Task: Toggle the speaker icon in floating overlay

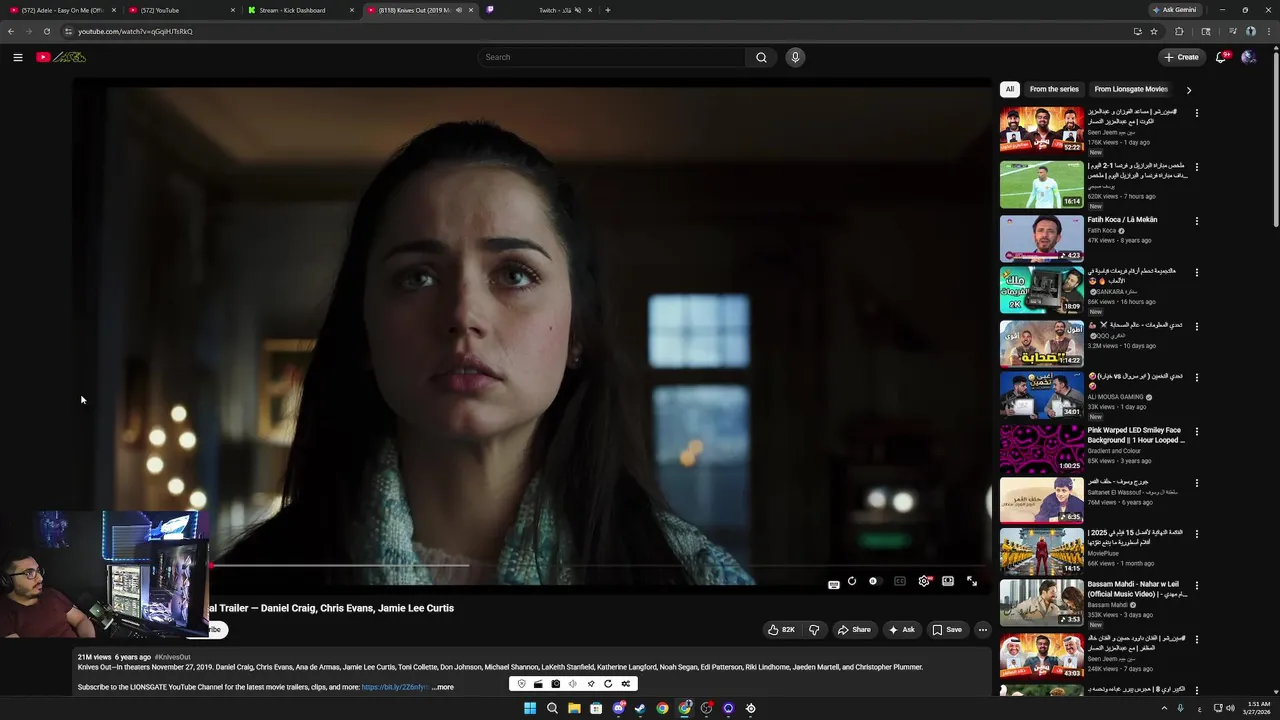Action: pyautogui.click(x=573, y=684)
